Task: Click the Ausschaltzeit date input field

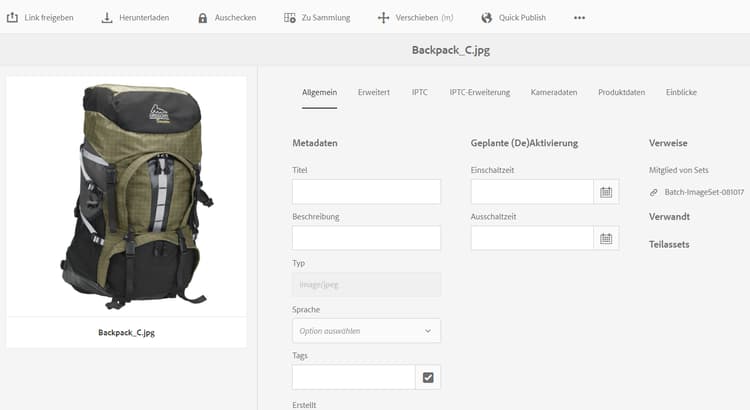Action: coord(532,238)
